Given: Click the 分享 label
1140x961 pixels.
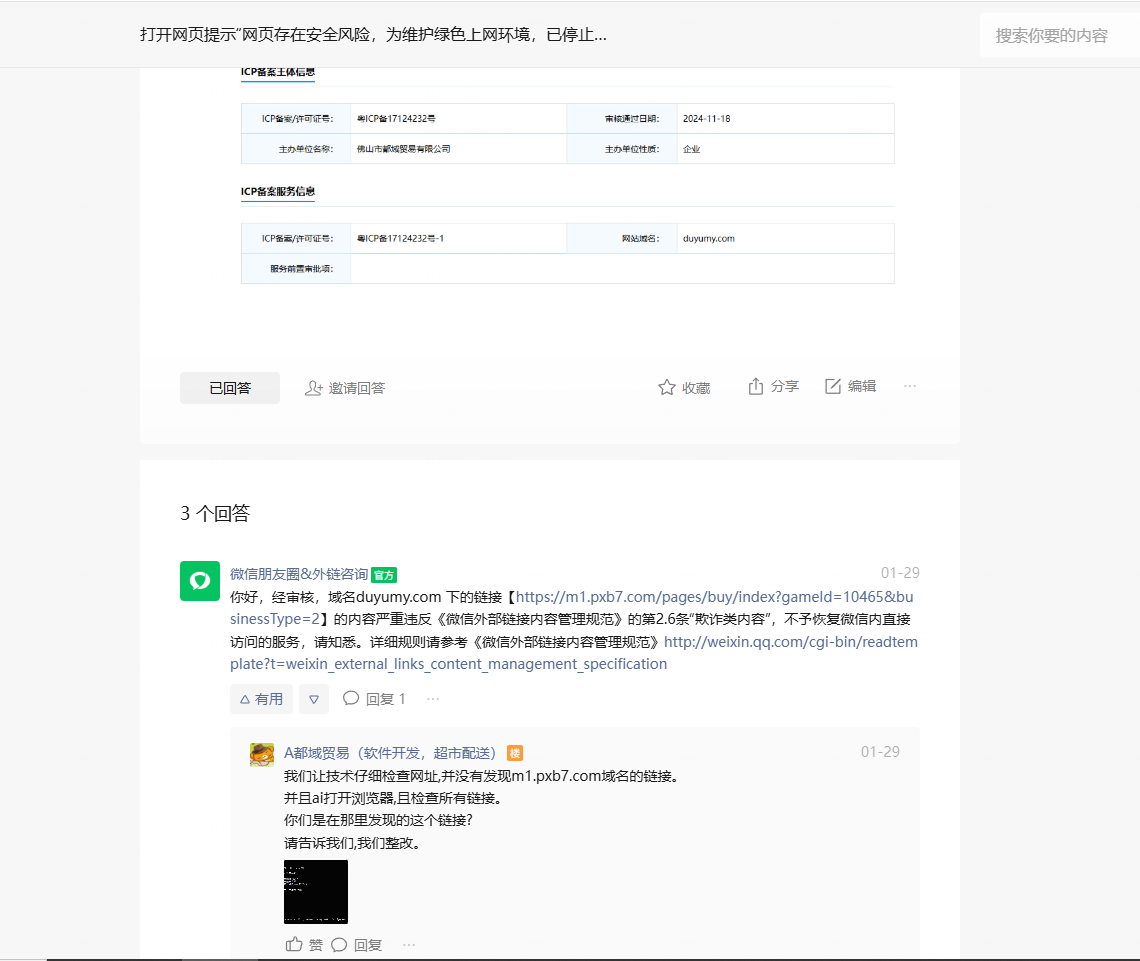Looking at the screenshot, I should [784, 387].
